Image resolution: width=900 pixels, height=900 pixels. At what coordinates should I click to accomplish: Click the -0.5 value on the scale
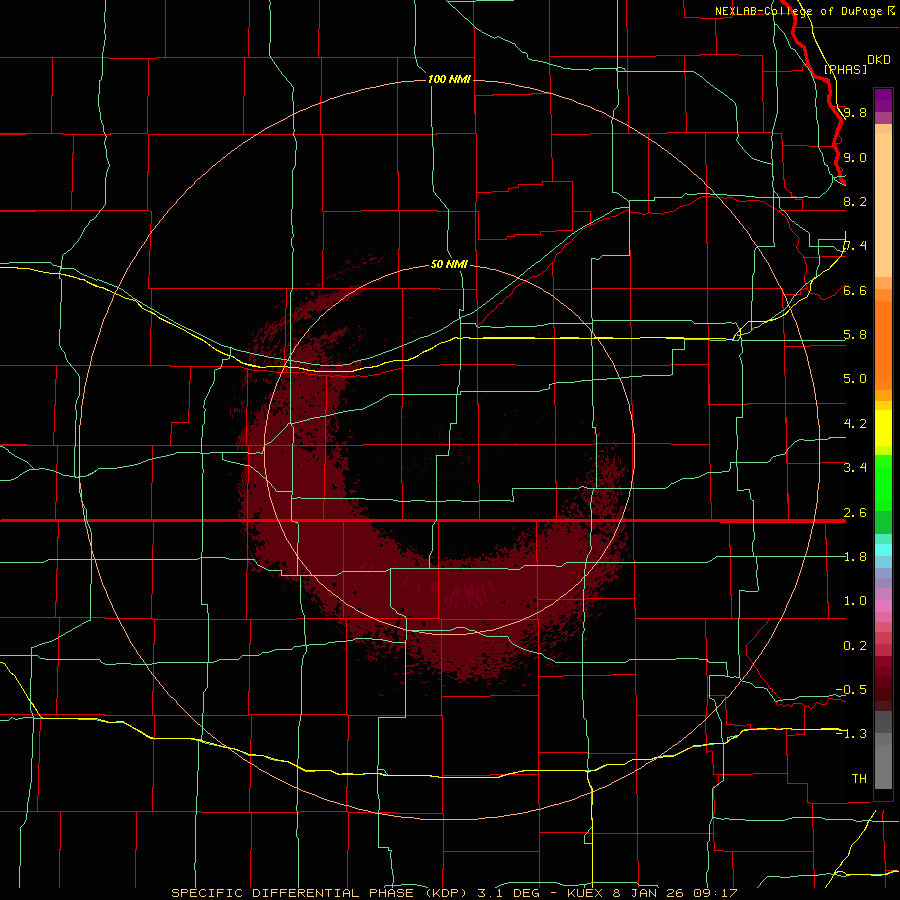(851, 690)
